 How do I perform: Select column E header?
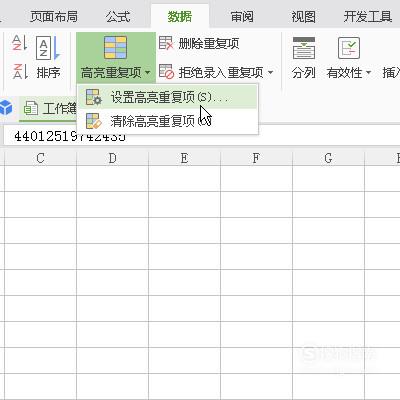click(x=184, y=158)
